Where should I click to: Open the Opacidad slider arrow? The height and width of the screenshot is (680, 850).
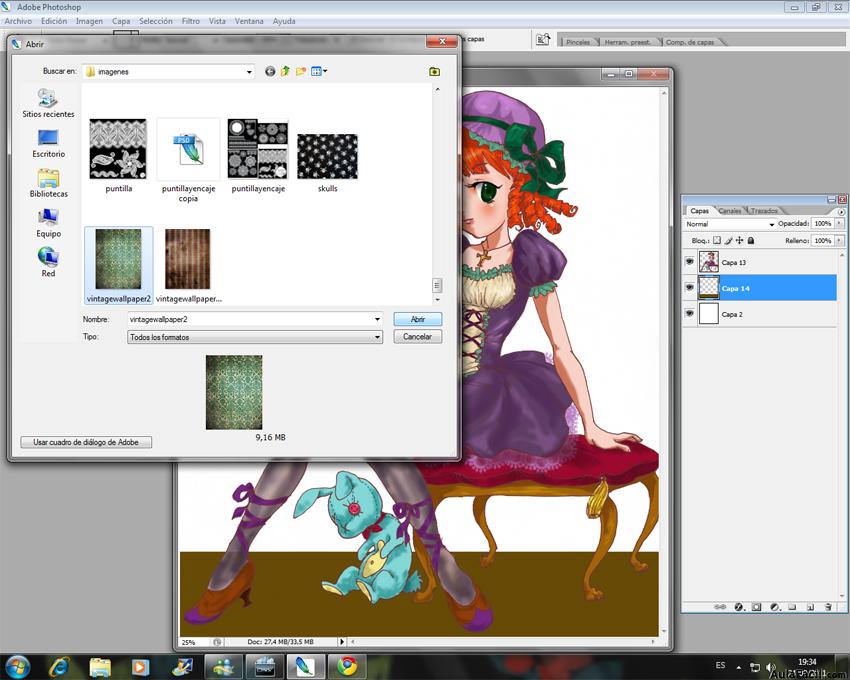pos(839,223)
